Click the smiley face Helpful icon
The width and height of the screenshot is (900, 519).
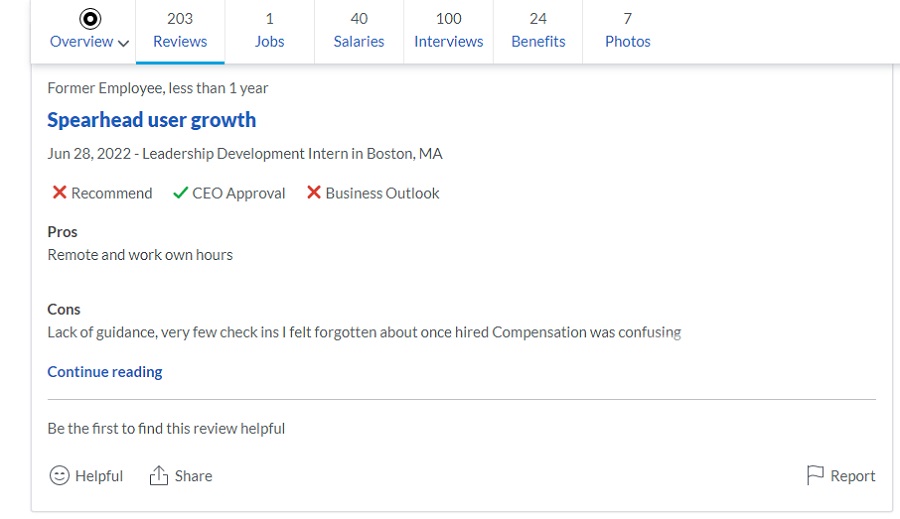coord(59,475)
